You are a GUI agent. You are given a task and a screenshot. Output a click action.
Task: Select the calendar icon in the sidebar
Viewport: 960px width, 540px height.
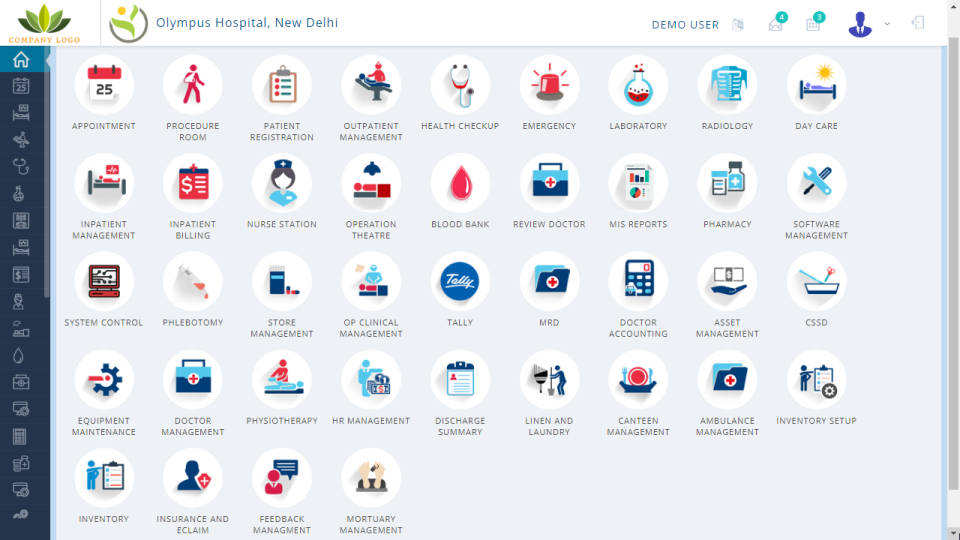(21, 86)
